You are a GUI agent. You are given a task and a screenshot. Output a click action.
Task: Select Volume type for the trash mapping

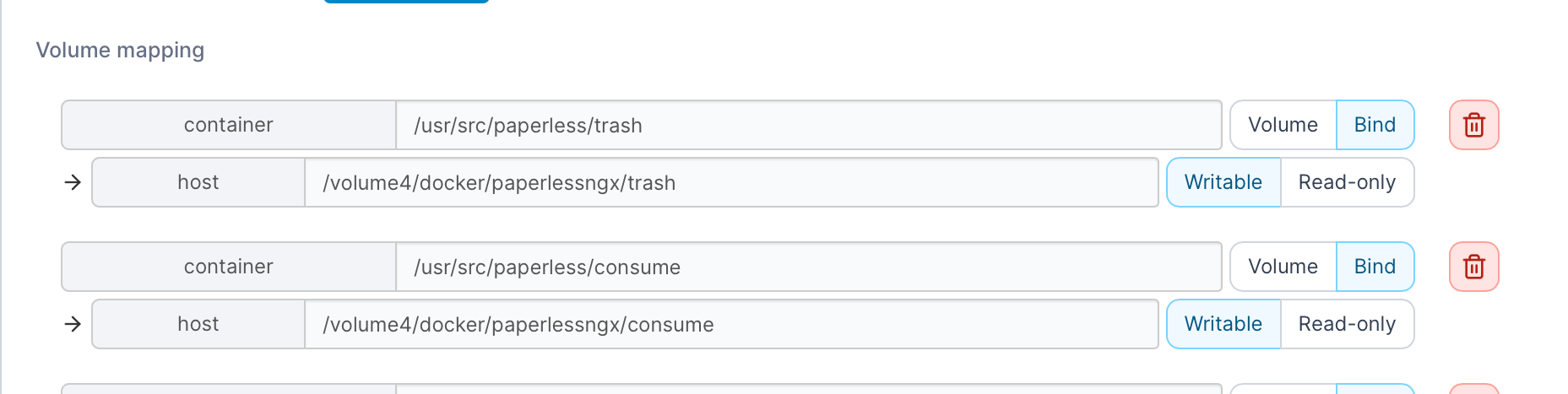click(1283, 125)
